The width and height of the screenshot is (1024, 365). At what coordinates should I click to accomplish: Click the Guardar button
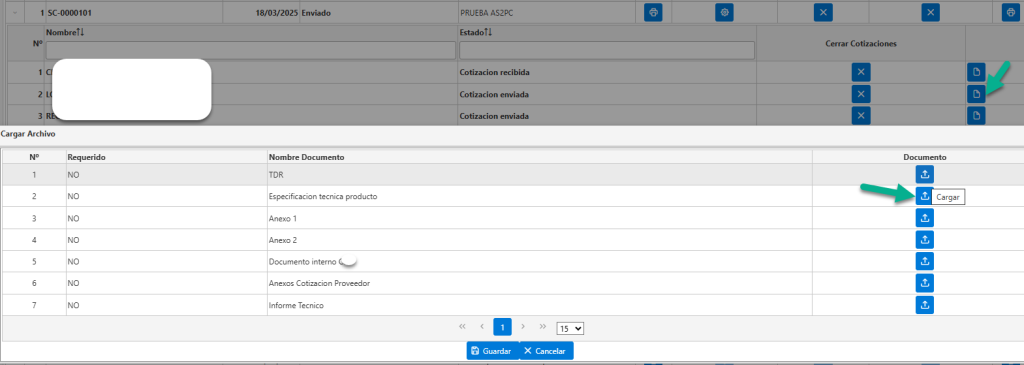coord(492,351)
